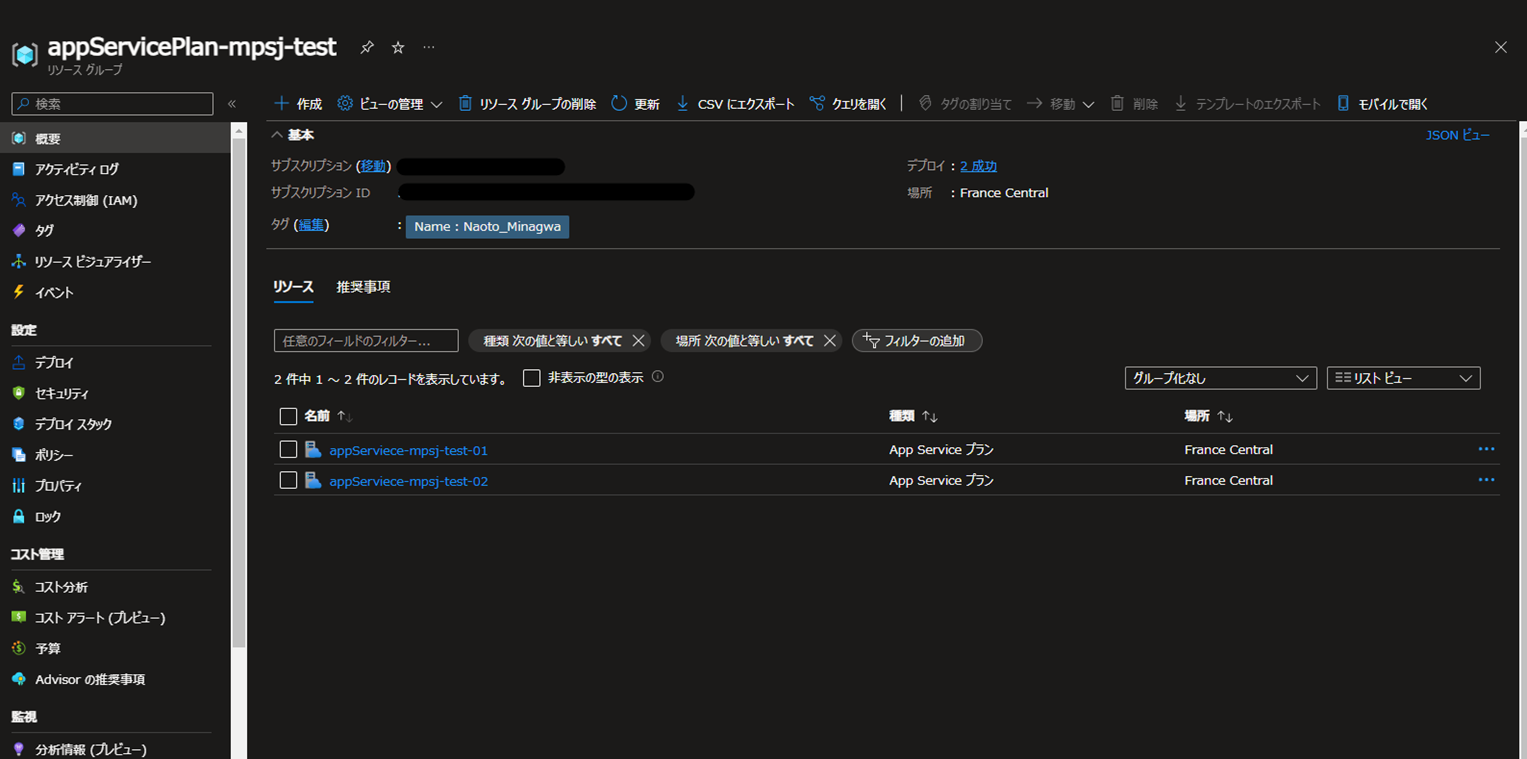Click the 更新 refresh button
1527x759 pixels.
coord(635,104)
